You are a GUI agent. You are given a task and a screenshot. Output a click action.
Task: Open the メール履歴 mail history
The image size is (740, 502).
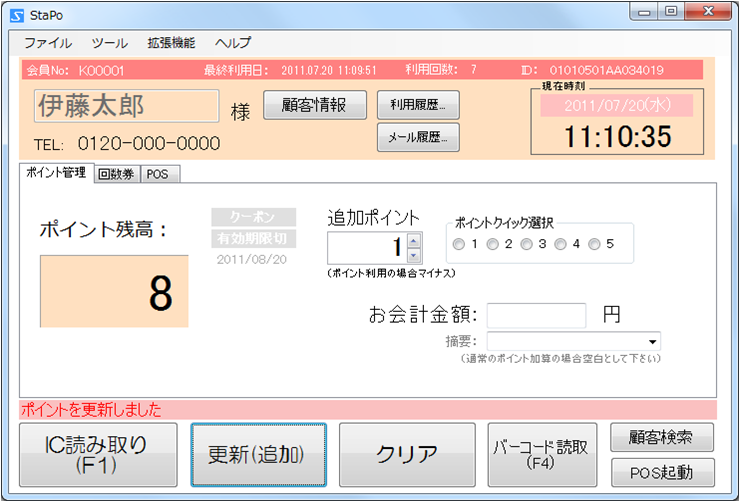coord(418,137)
